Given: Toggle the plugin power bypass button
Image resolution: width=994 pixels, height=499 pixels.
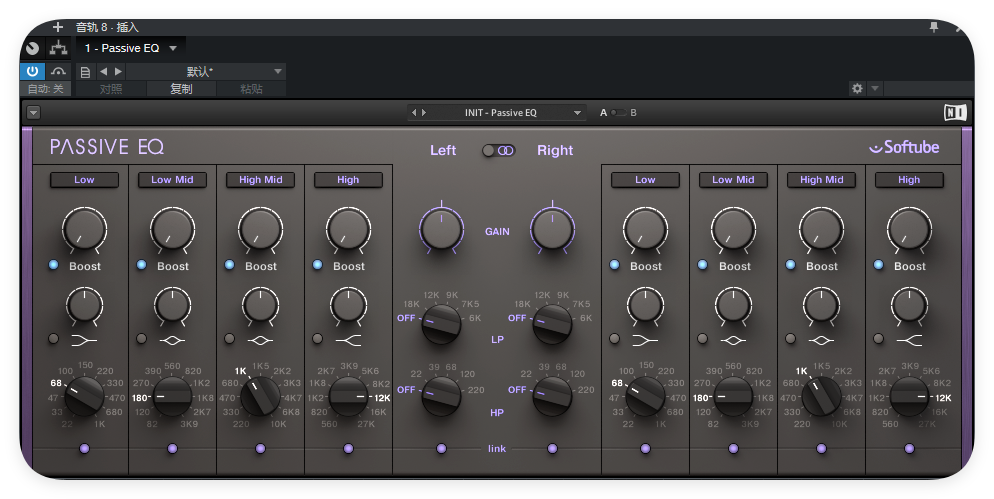Looking at the screenshot, I should pos(32,71).
